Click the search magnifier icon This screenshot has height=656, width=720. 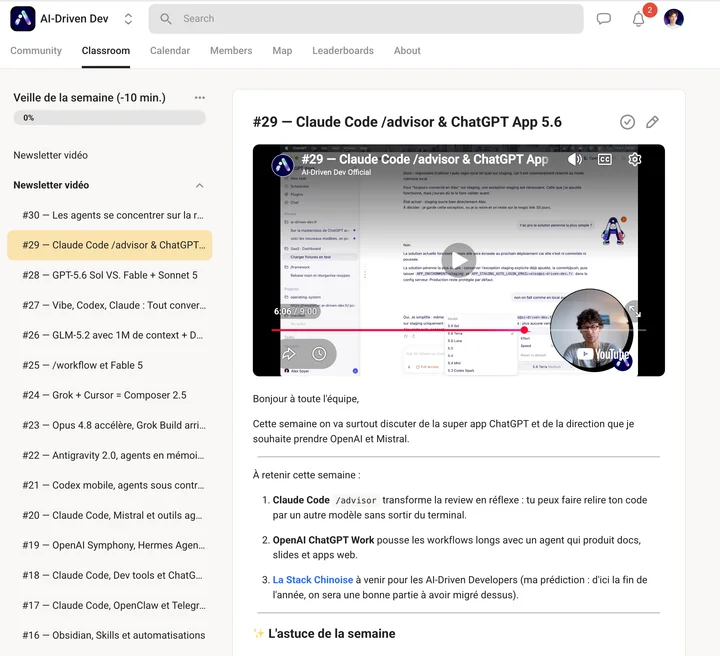coord(166,19)
